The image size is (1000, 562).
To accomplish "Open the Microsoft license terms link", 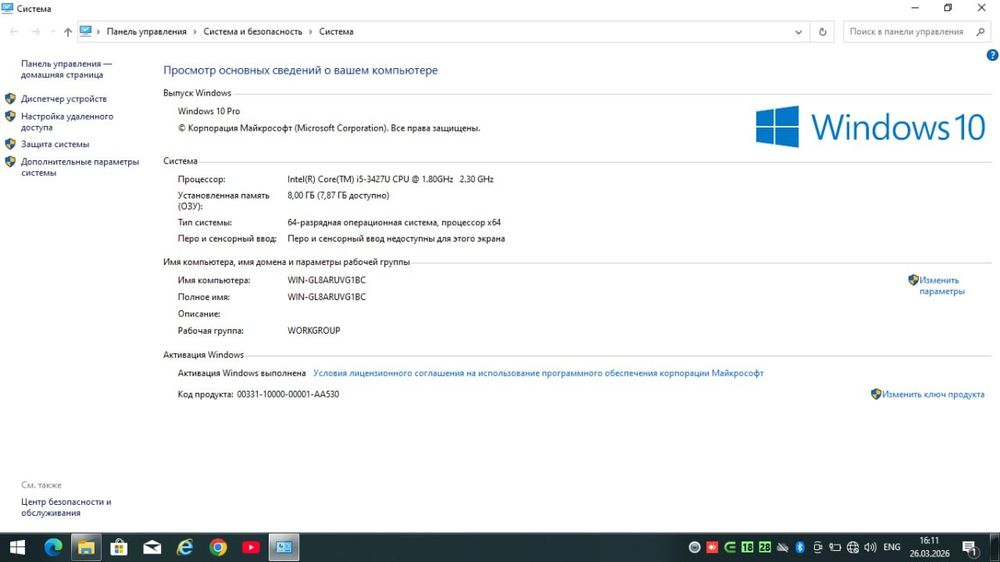I will 538,373.
